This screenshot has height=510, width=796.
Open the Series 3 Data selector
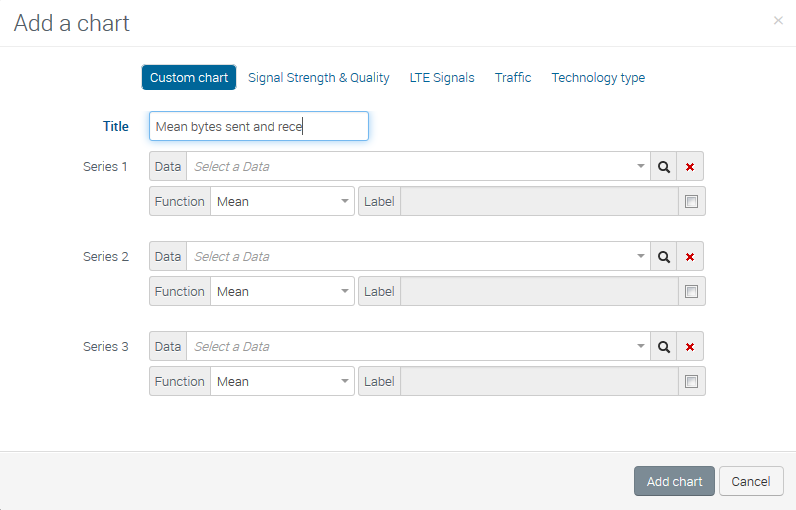click(x=418, y=347)
